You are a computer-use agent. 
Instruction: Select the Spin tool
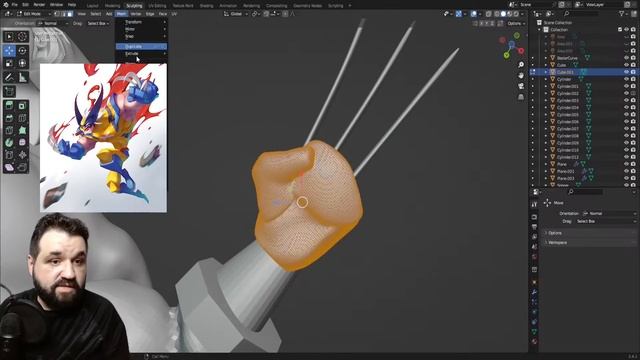(x=9, y=143)
